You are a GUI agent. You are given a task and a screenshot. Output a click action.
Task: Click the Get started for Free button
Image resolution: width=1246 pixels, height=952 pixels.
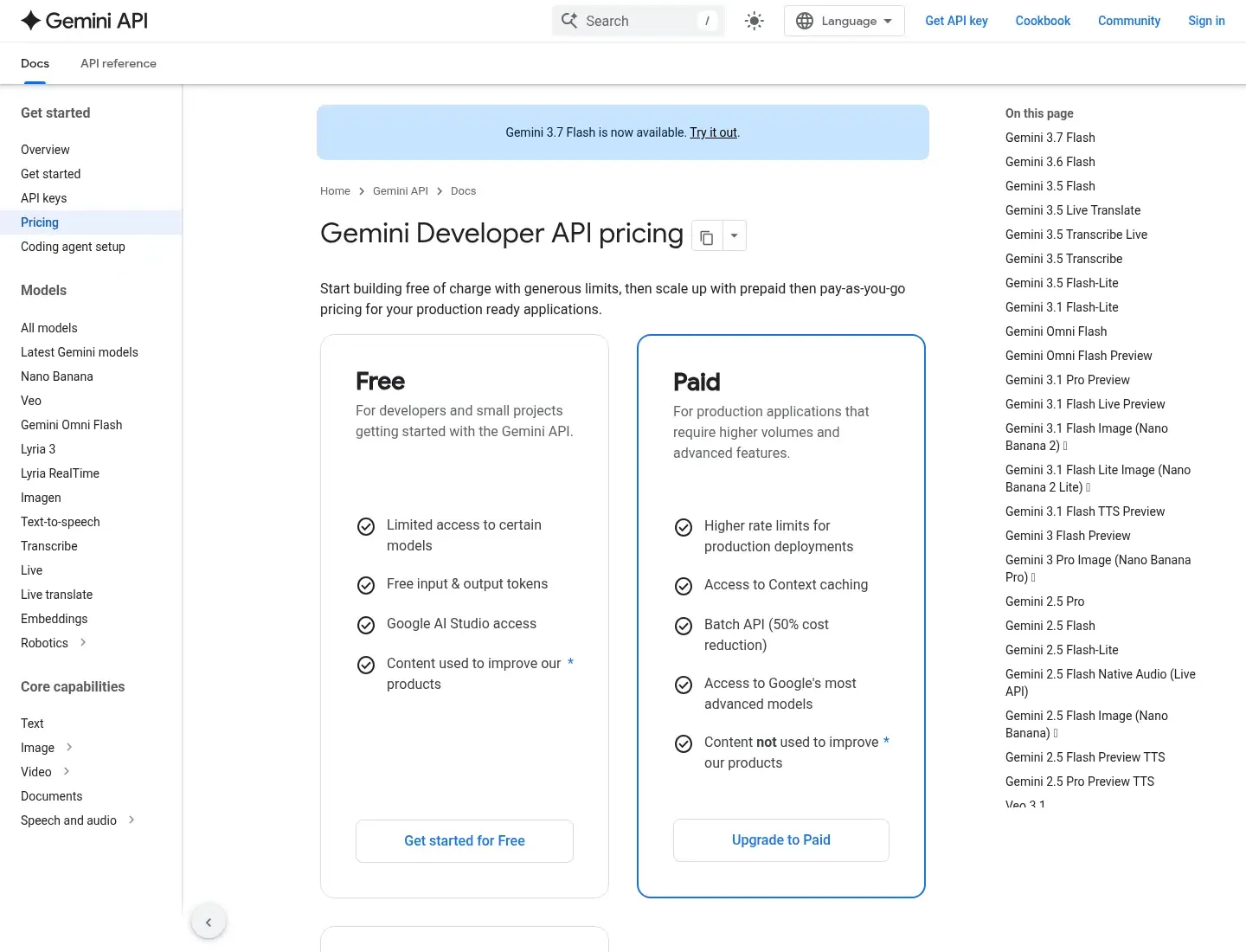tap(465, 841)
